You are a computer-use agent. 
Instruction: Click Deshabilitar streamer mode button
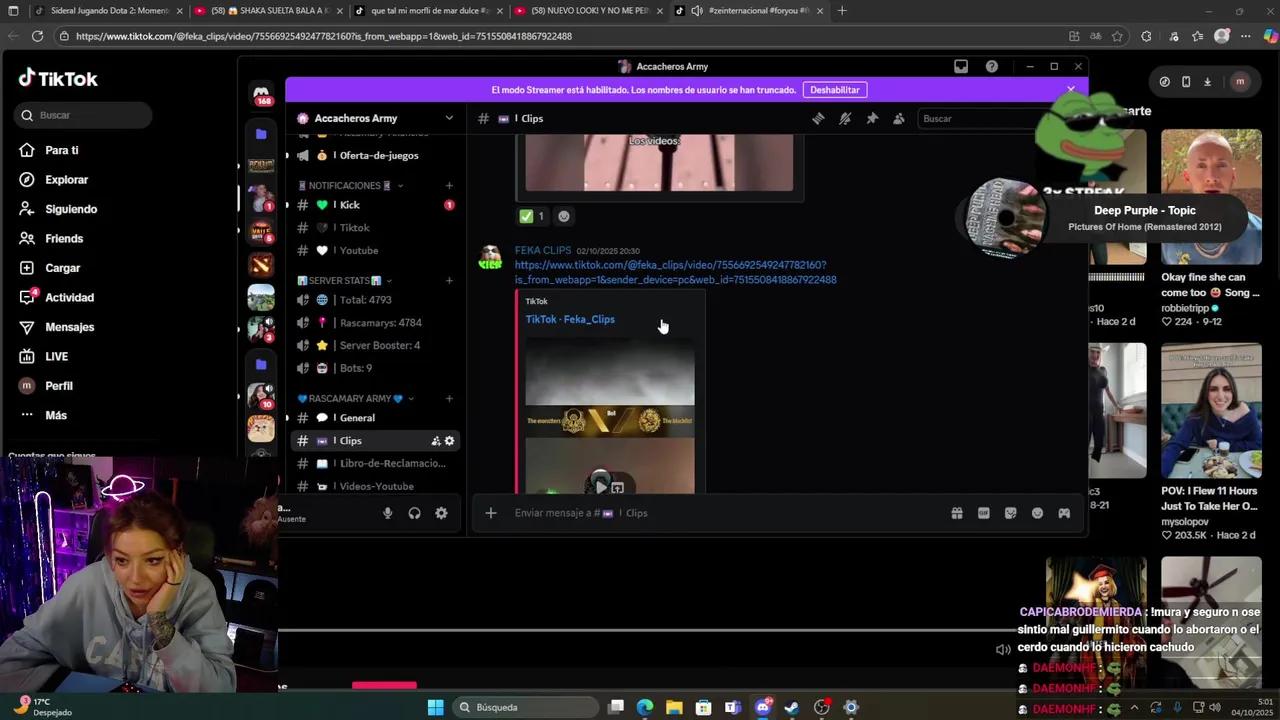[834, 90]
